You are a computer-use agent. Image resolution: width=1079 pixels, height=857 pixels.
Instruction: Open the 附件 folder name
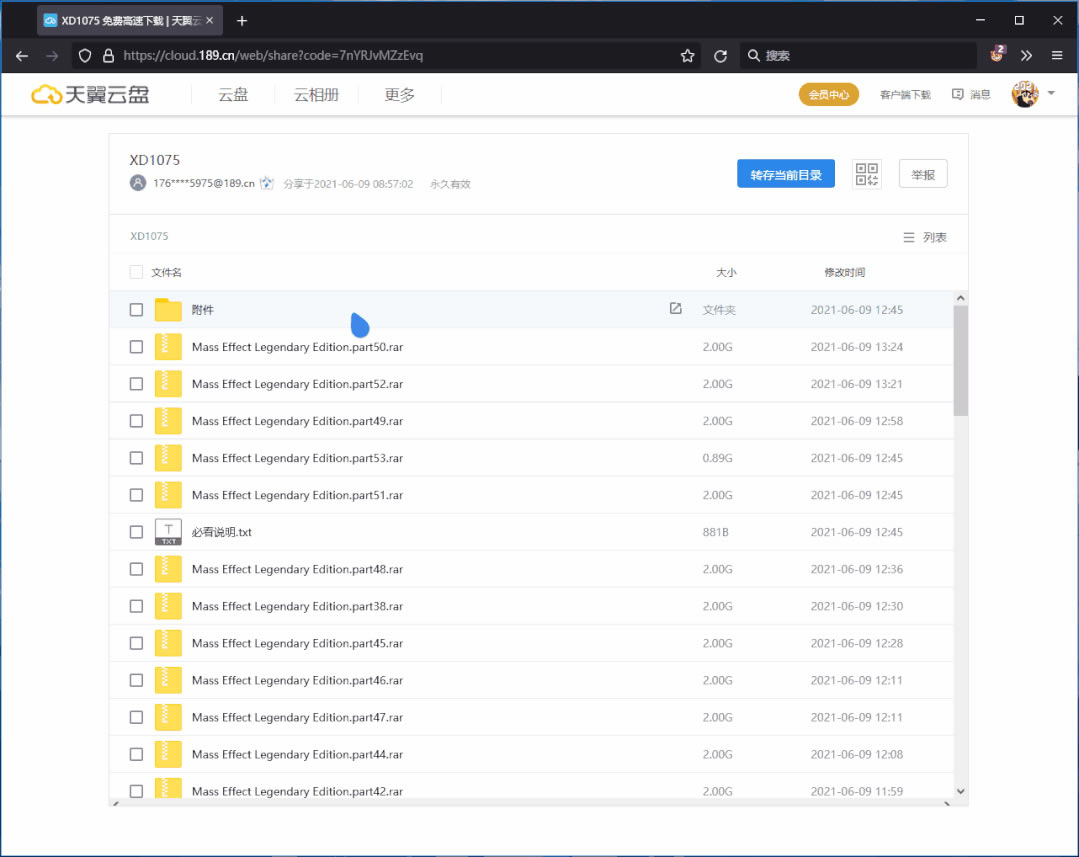pyautogui.click(x=202, y=310)
